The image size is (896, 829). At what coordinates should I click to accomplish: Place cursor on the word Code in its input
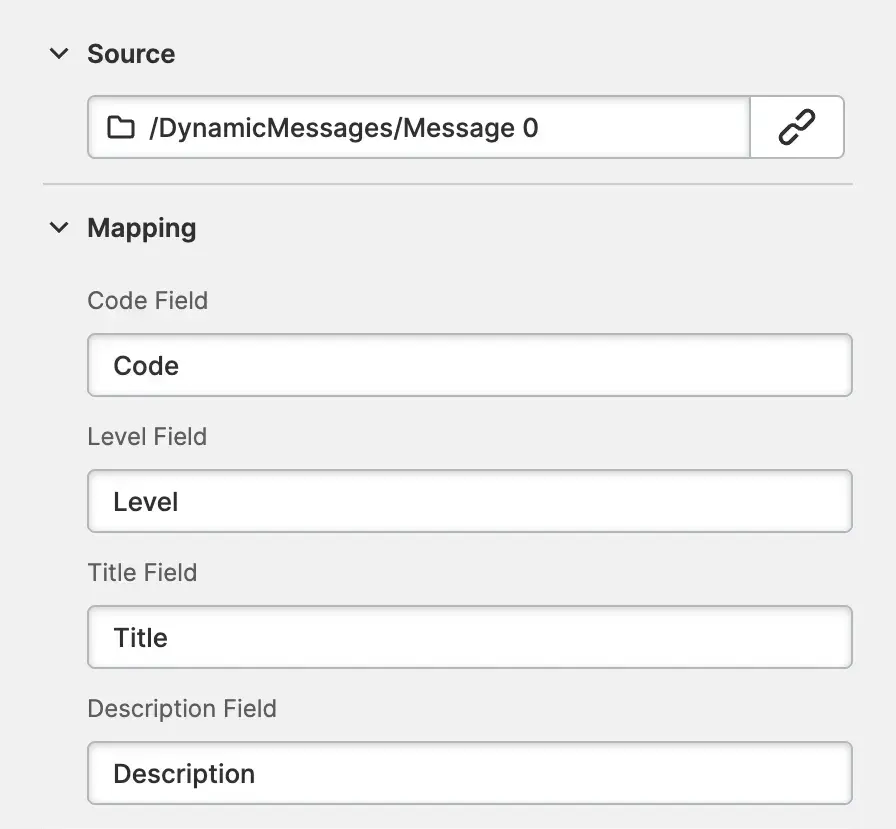(146, 366)
